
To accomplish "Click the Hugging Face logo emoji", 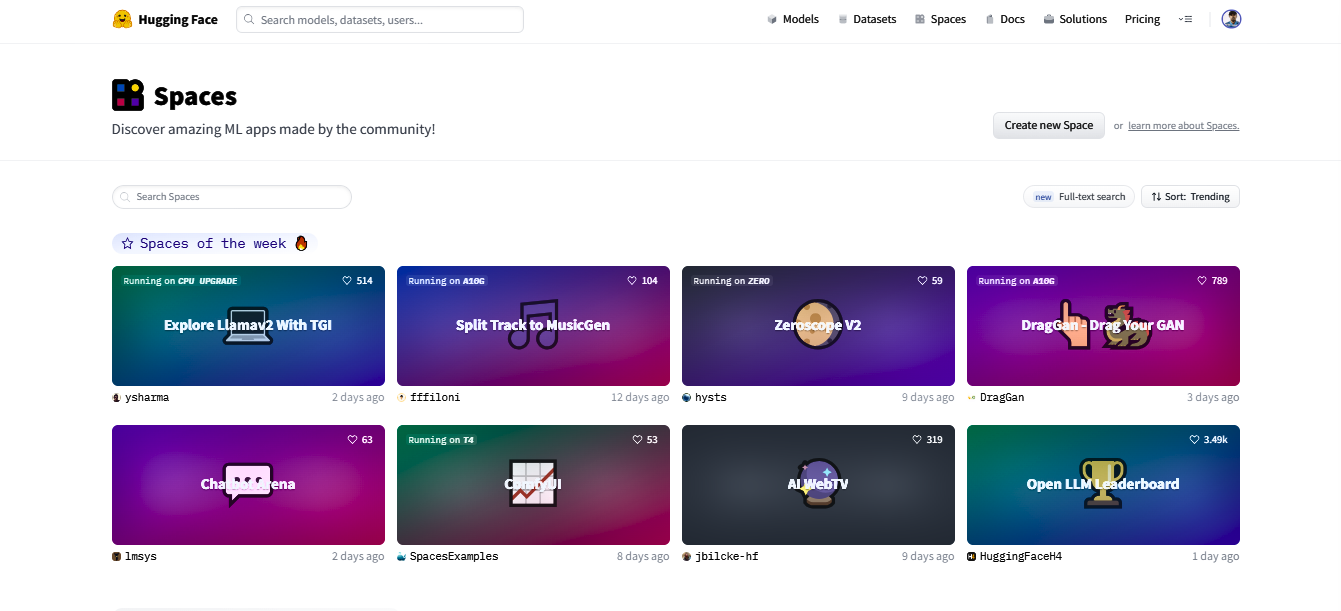I will [122, 19].
